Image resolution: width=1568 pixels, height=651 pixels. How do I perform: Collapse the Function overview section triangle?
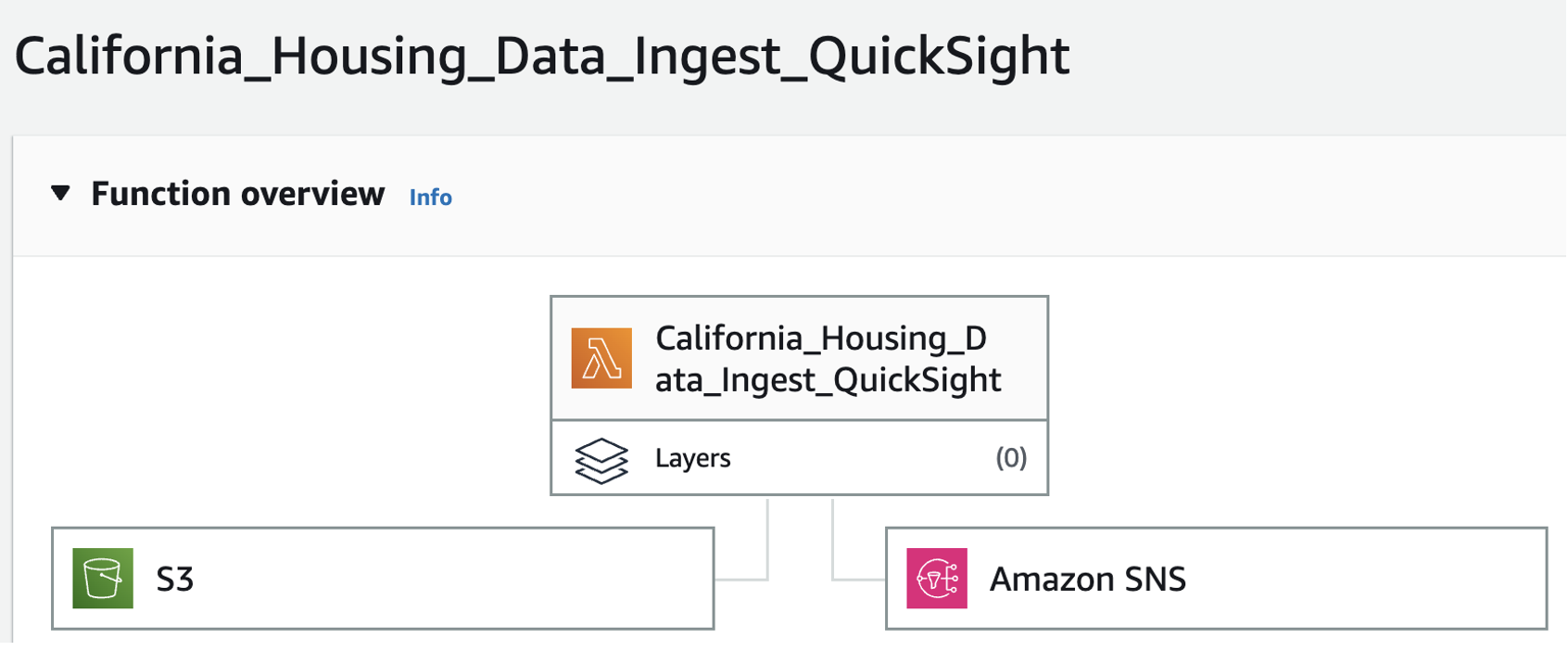click(x=60, y=193)
